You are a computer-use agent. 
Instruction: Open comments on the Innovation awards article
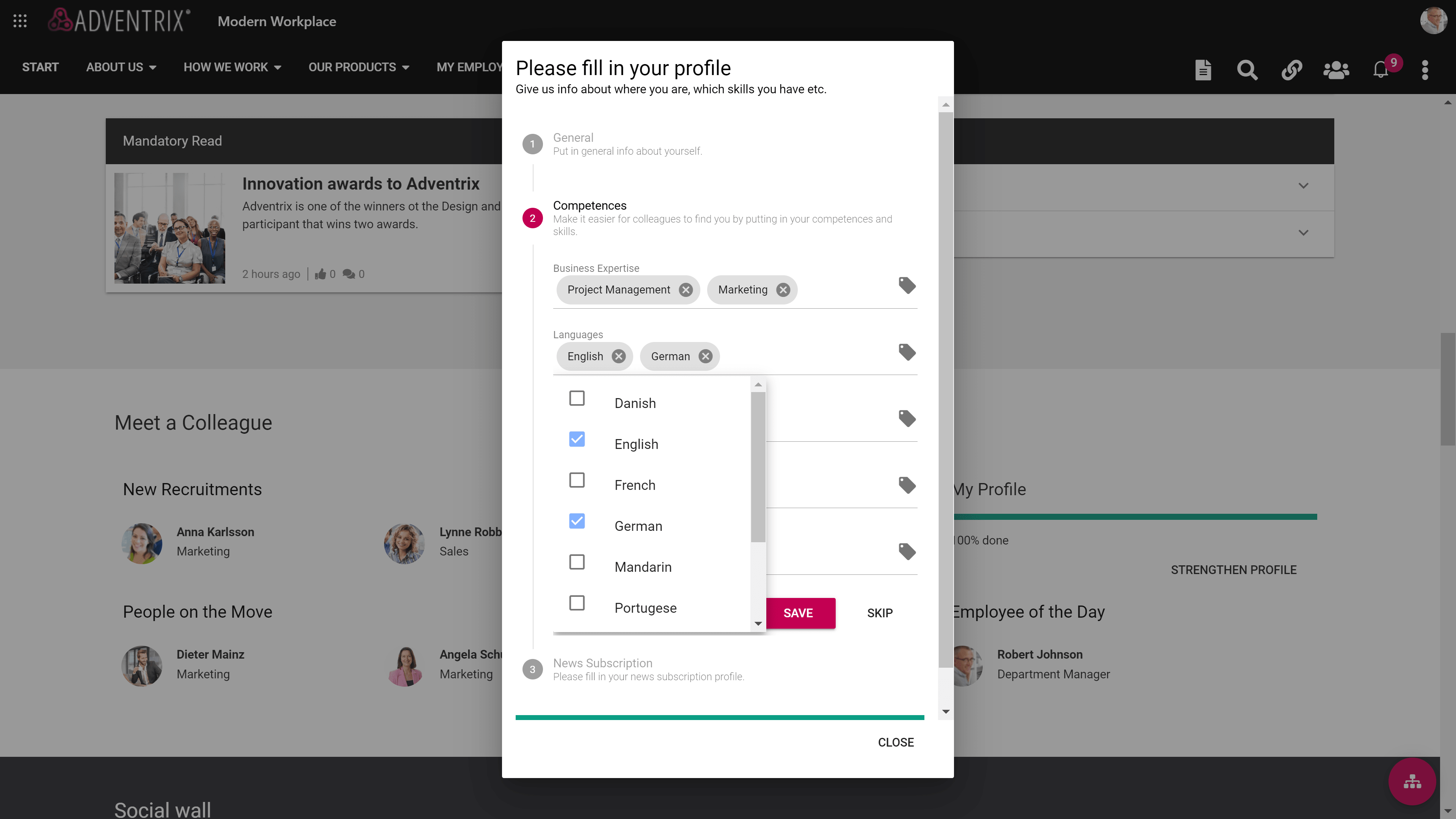coord(349,274)
